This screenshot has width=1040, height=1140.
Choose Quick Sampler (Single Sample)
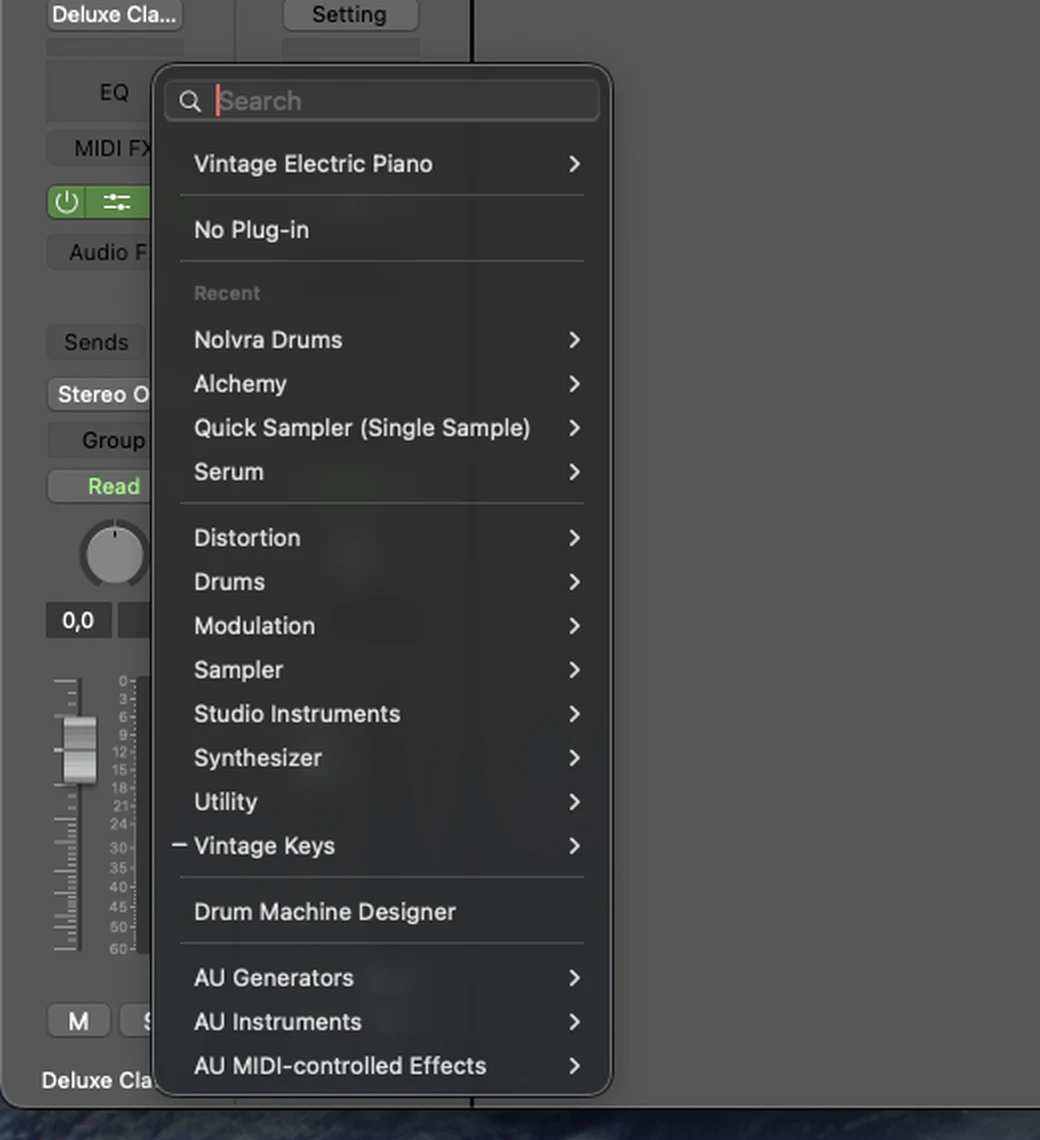pyautogui.click(x=382, y=428)
